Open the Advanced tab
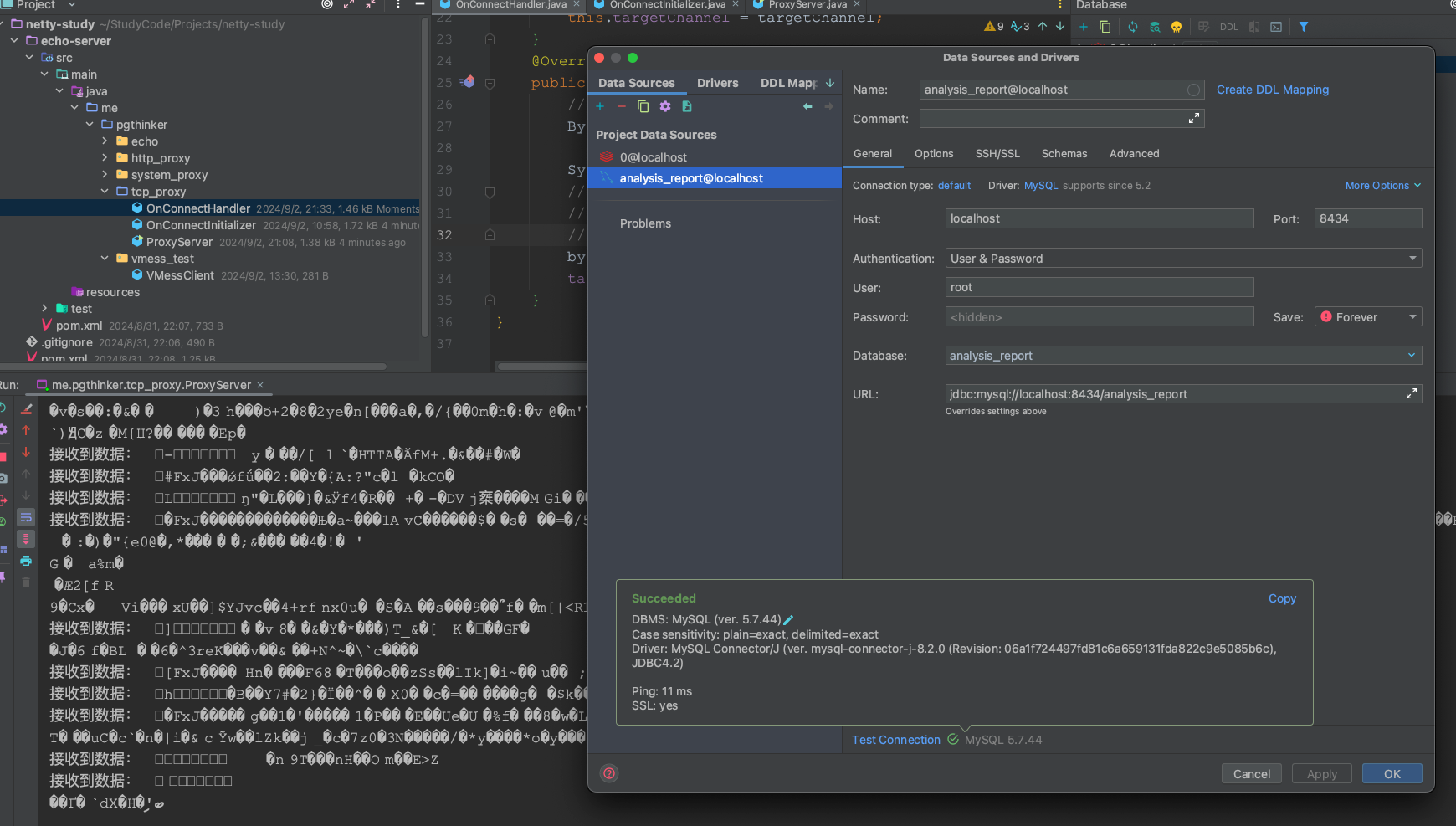 click(x=1135, y=154)
